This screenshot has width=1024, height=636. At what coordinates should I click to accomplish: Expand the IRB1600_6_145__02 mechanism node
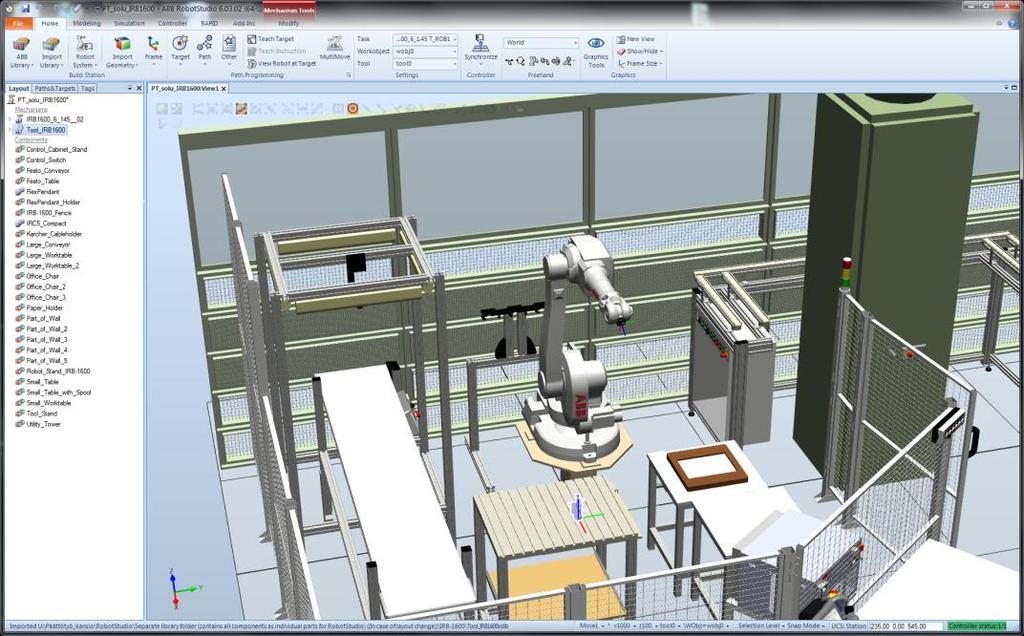tap(10, 119)
